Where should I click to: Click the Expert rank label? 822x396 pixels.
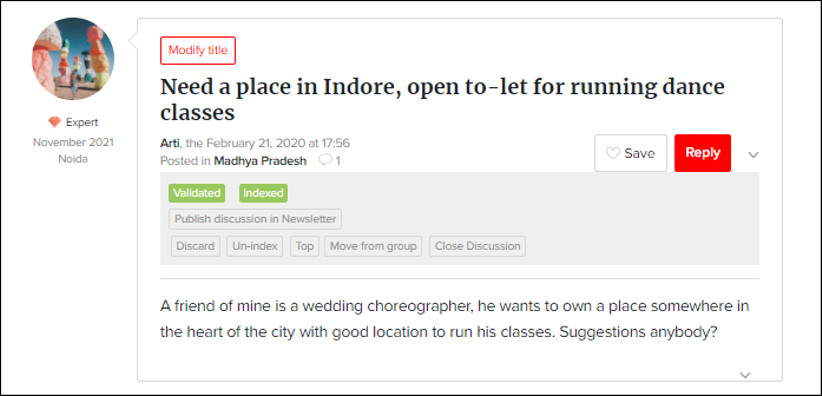82,122
